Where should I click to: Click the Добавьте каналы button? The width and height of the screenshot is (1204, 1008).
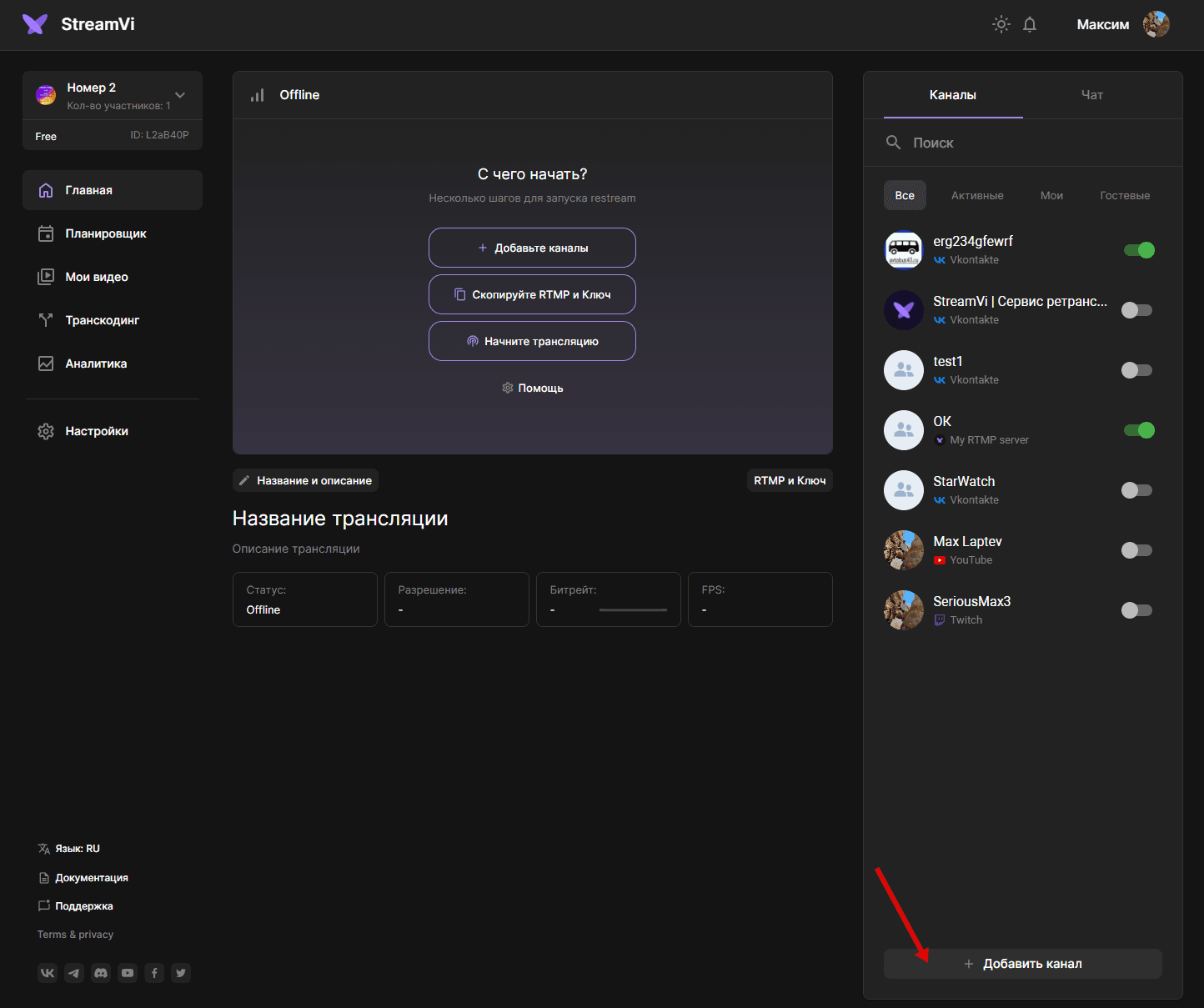pyautogui.click(x=532, y=248)
